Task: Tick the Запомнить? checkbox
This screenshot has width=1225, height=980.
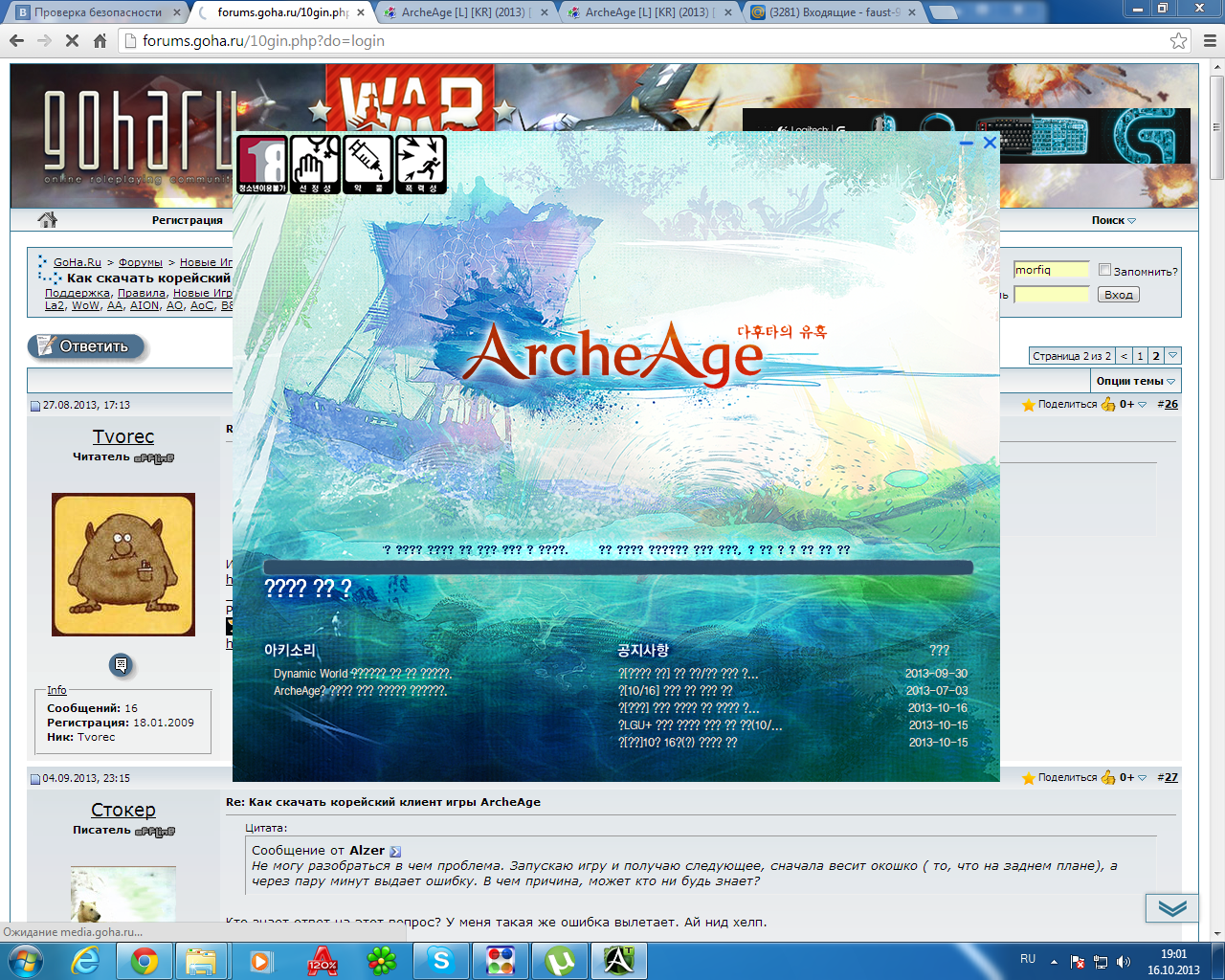Action: coord(1105,270)
